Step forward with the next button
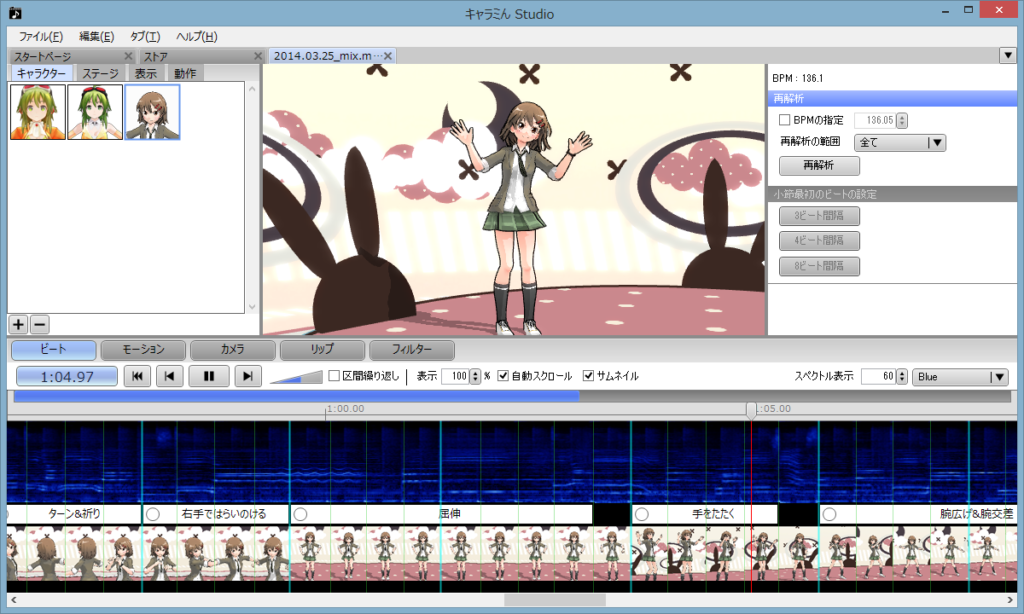Screen dimensions: 1024x614 pyautogui.click(x=247, y=376)
